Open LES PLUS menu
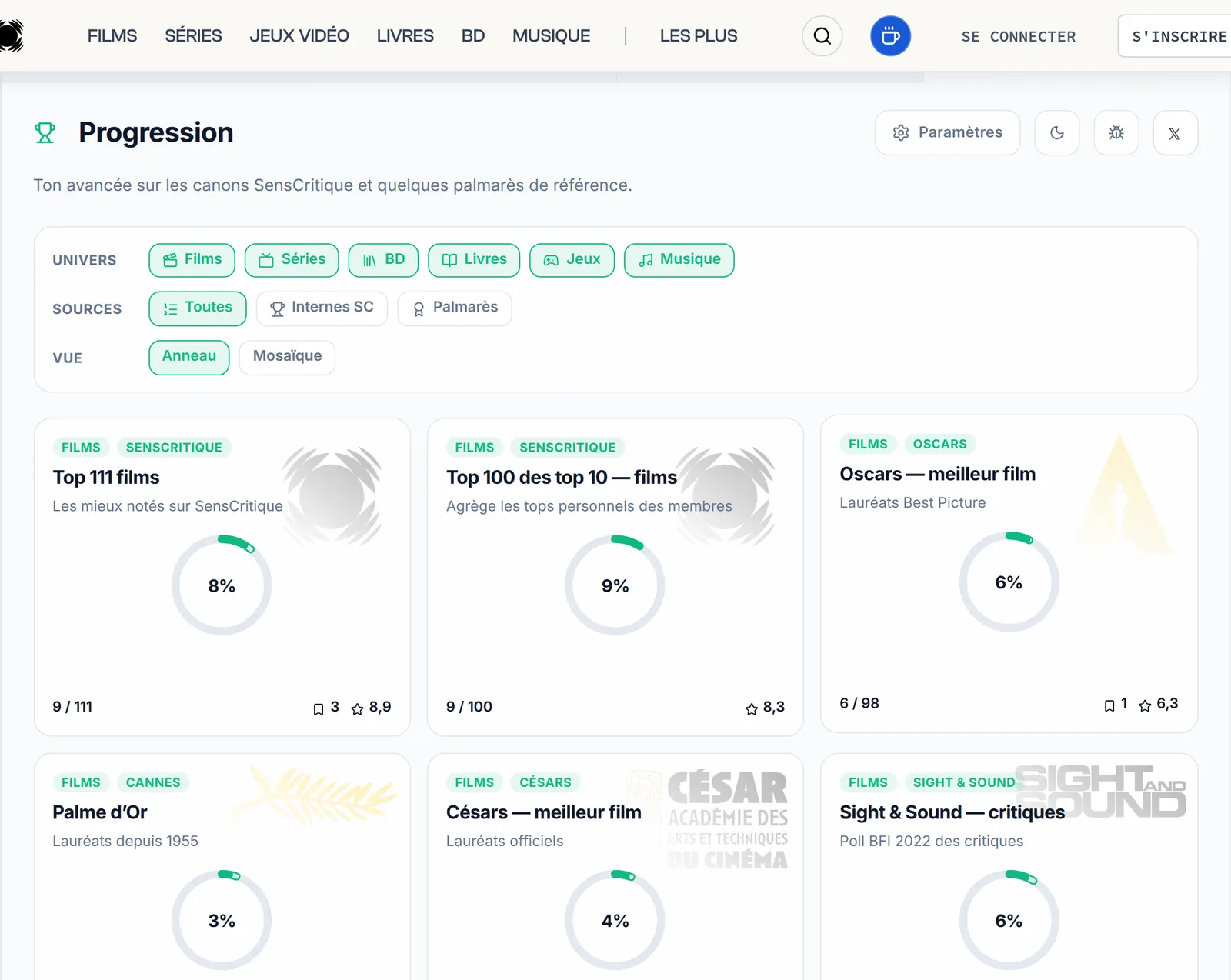The image size is (1231, 980). point(699,36)
